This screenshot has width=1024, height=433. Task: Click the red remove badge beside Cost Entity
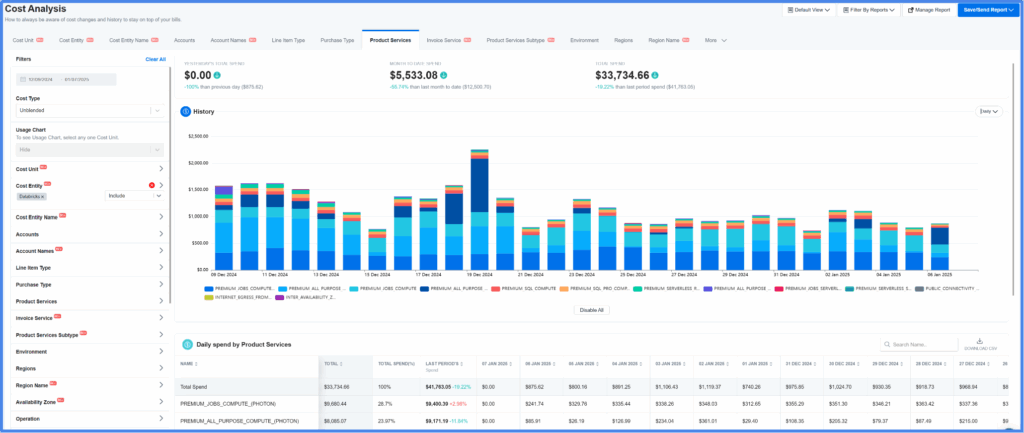[152, 185]
